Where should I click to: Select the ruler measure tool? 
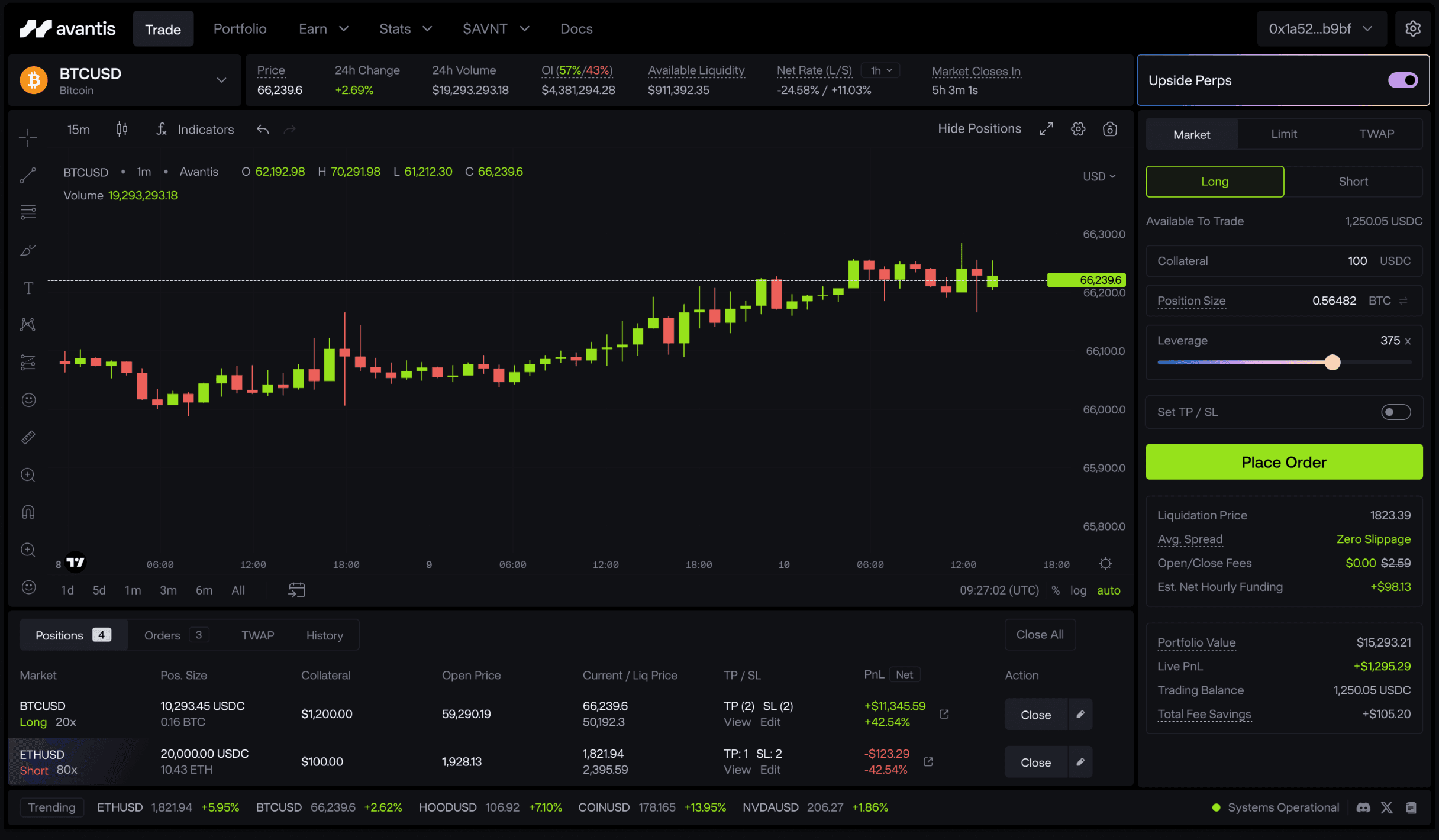click(x=28, y=437)
